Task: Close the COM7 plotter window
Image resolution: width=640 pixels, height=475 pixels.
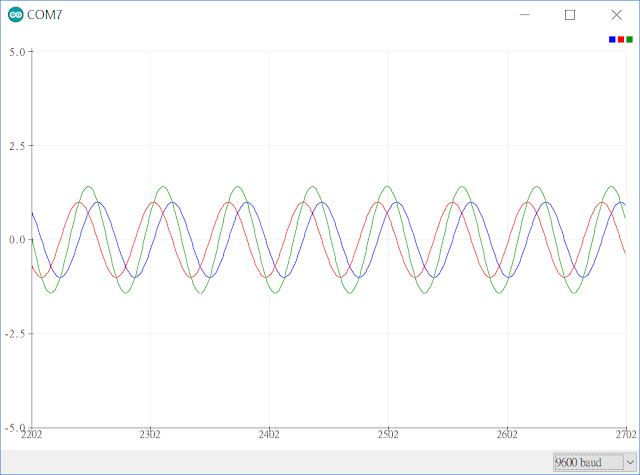Action: click(616, 15)
